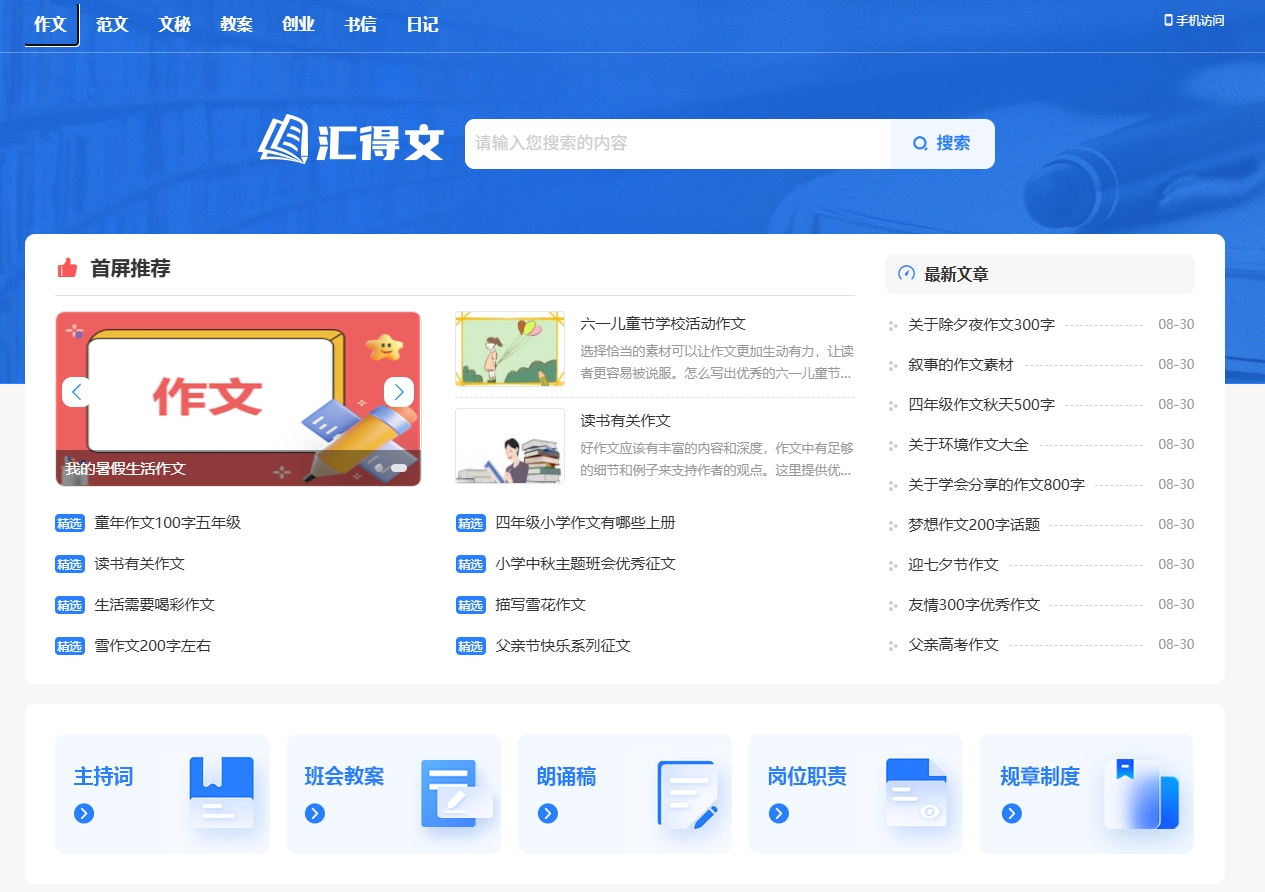
Task: Click the clock icon beside 最新文章
Action: point(906,273)
